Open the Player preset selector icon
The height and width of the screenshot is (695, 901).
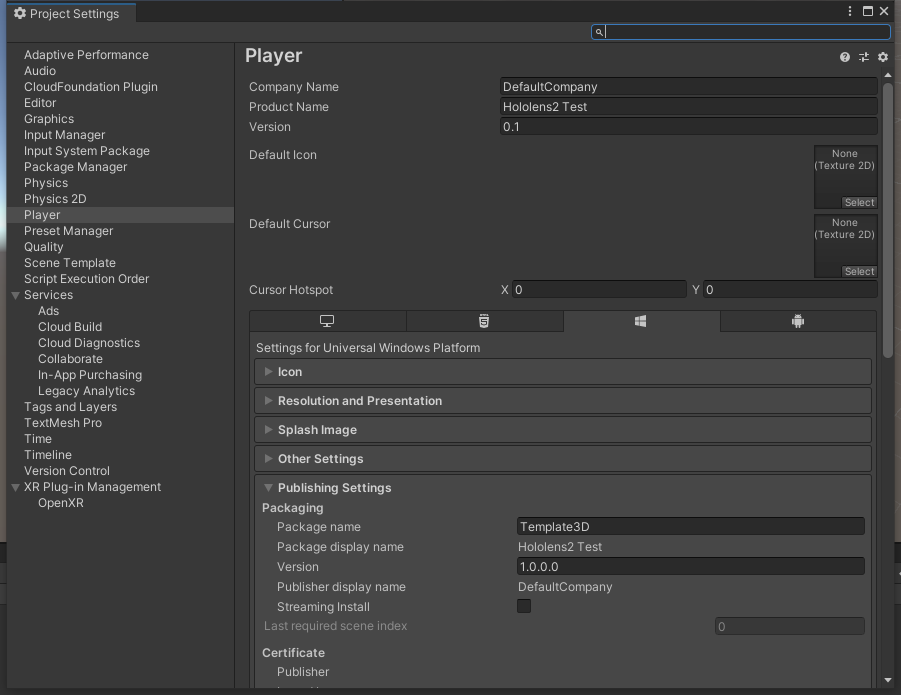click(x=864, y=57)
